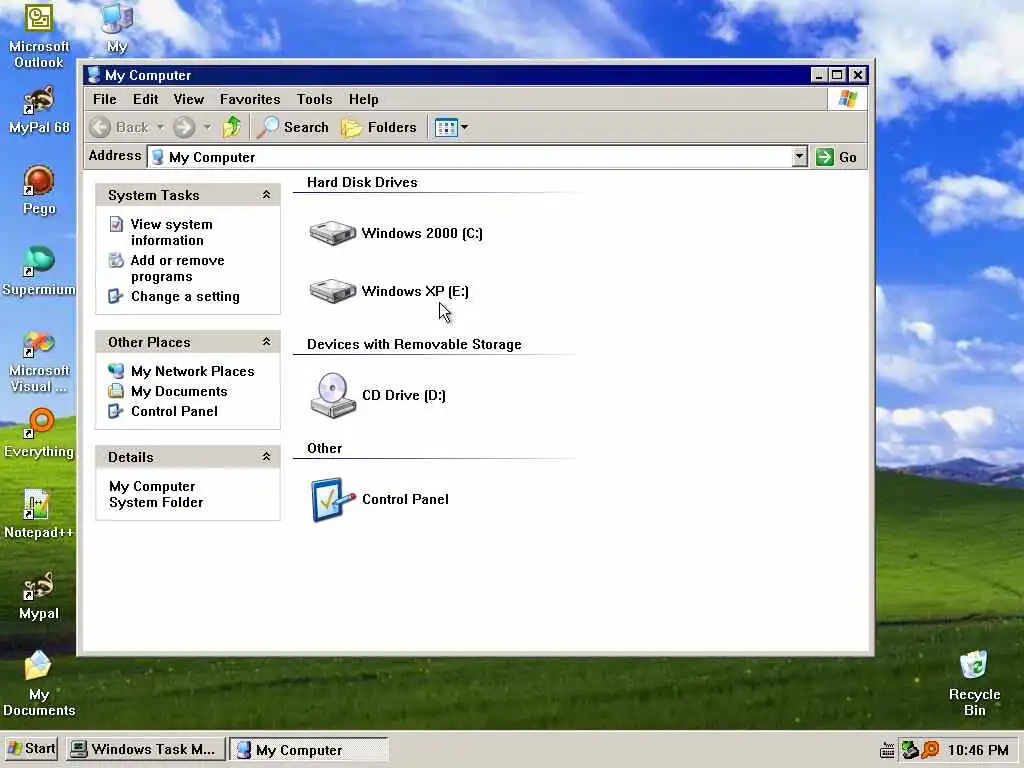Click the 10:46 PM system clock

tap(978, 750)
